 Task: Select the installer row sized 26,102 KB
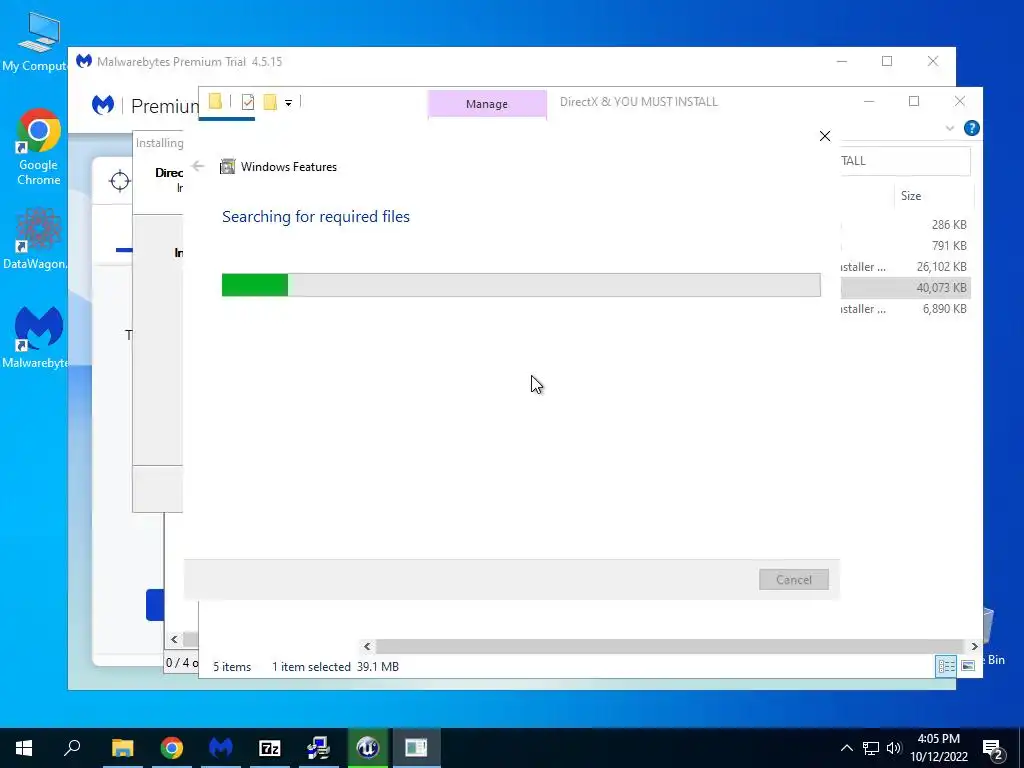905,266
